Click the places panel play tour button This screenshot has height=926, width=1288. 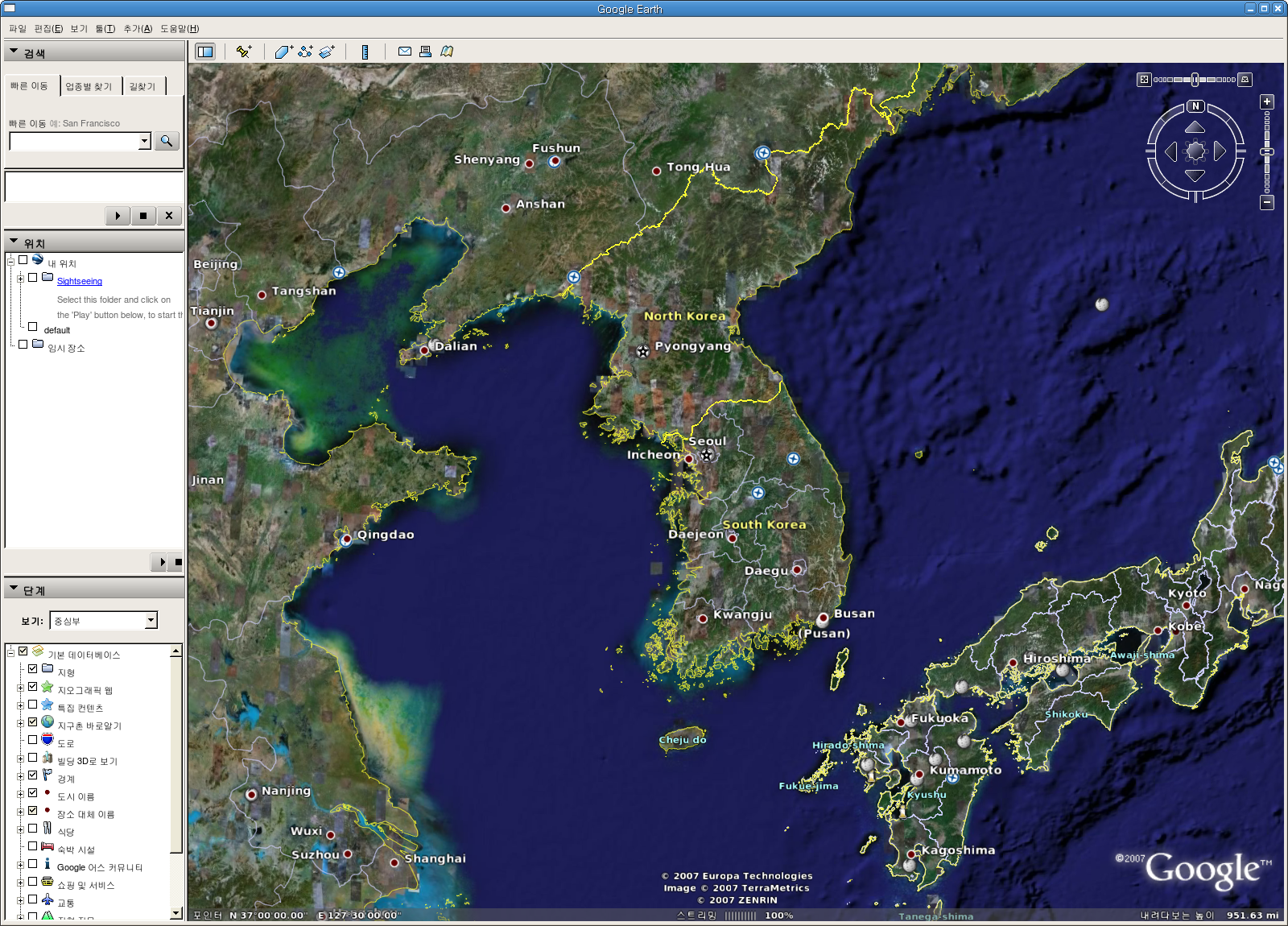(x=160, y=562)
